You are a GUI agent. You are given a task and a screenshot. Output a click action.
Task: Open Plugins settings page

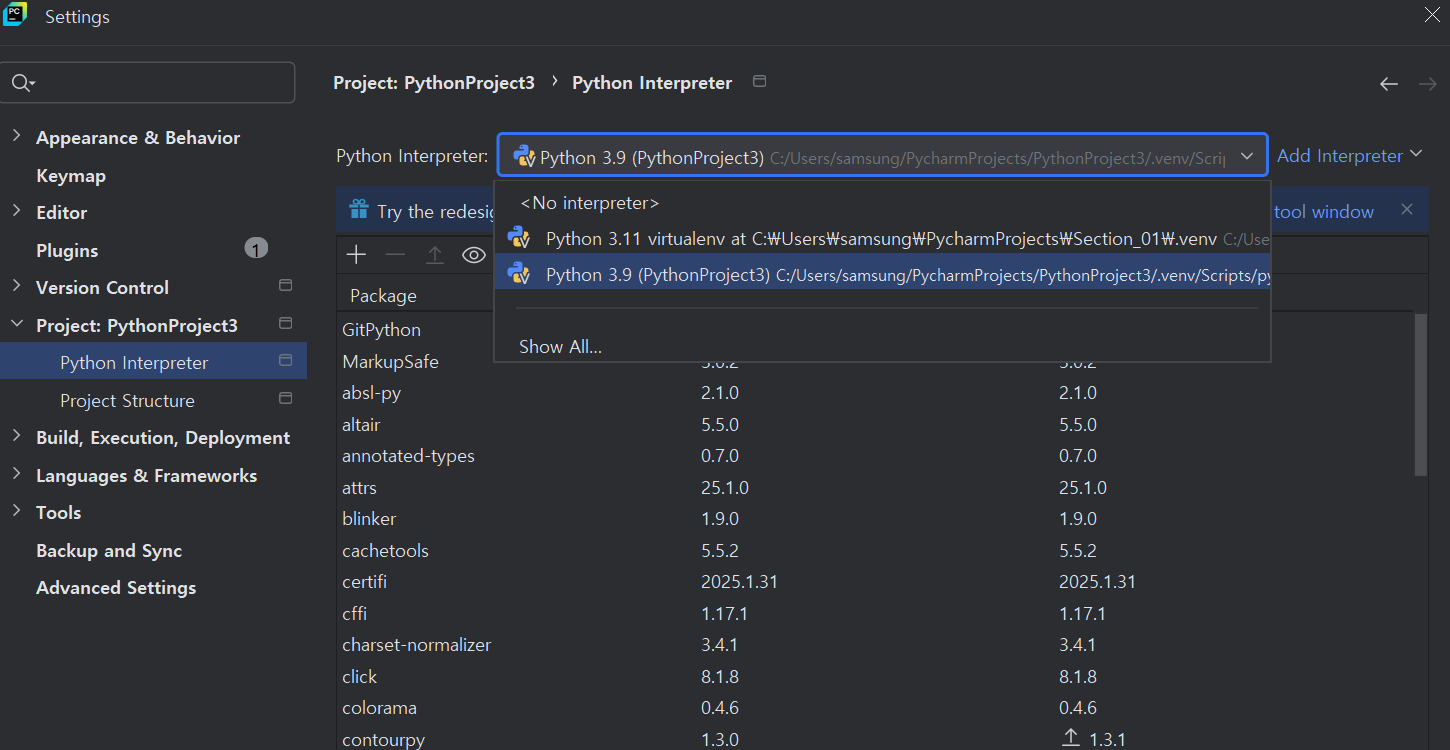[67, 251]
